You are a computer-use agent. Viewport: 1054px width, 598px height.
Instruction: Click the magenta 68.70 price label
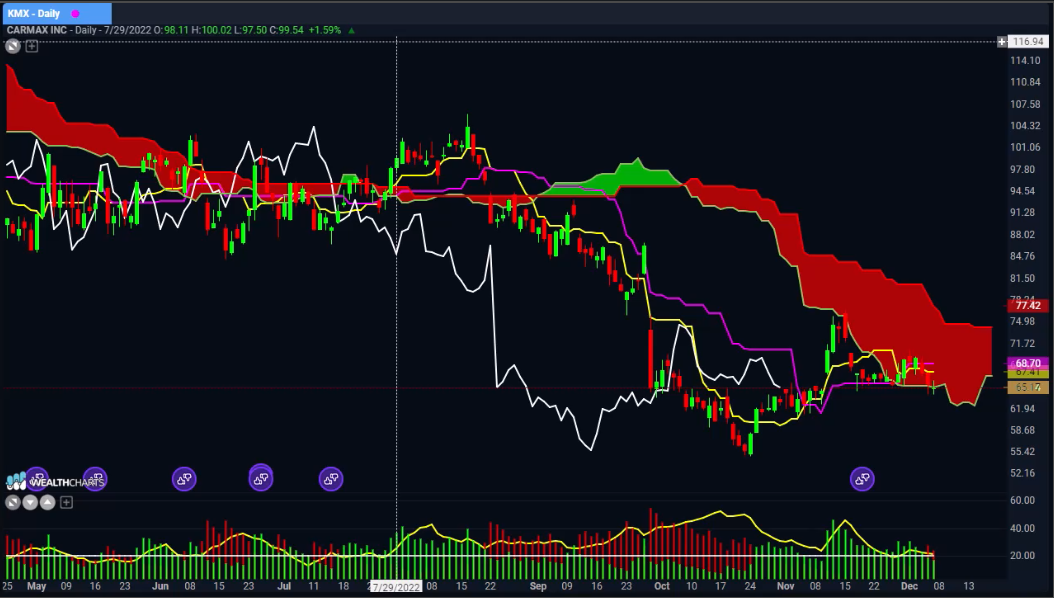pos(1028,364)
